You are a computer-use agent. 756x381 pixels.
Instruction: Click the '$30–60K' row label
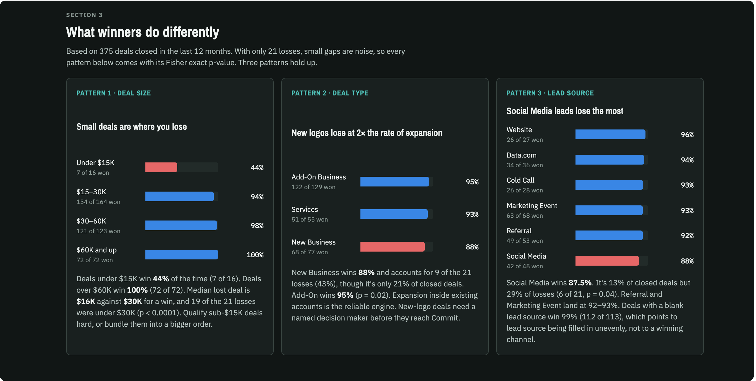click(92, 221)
